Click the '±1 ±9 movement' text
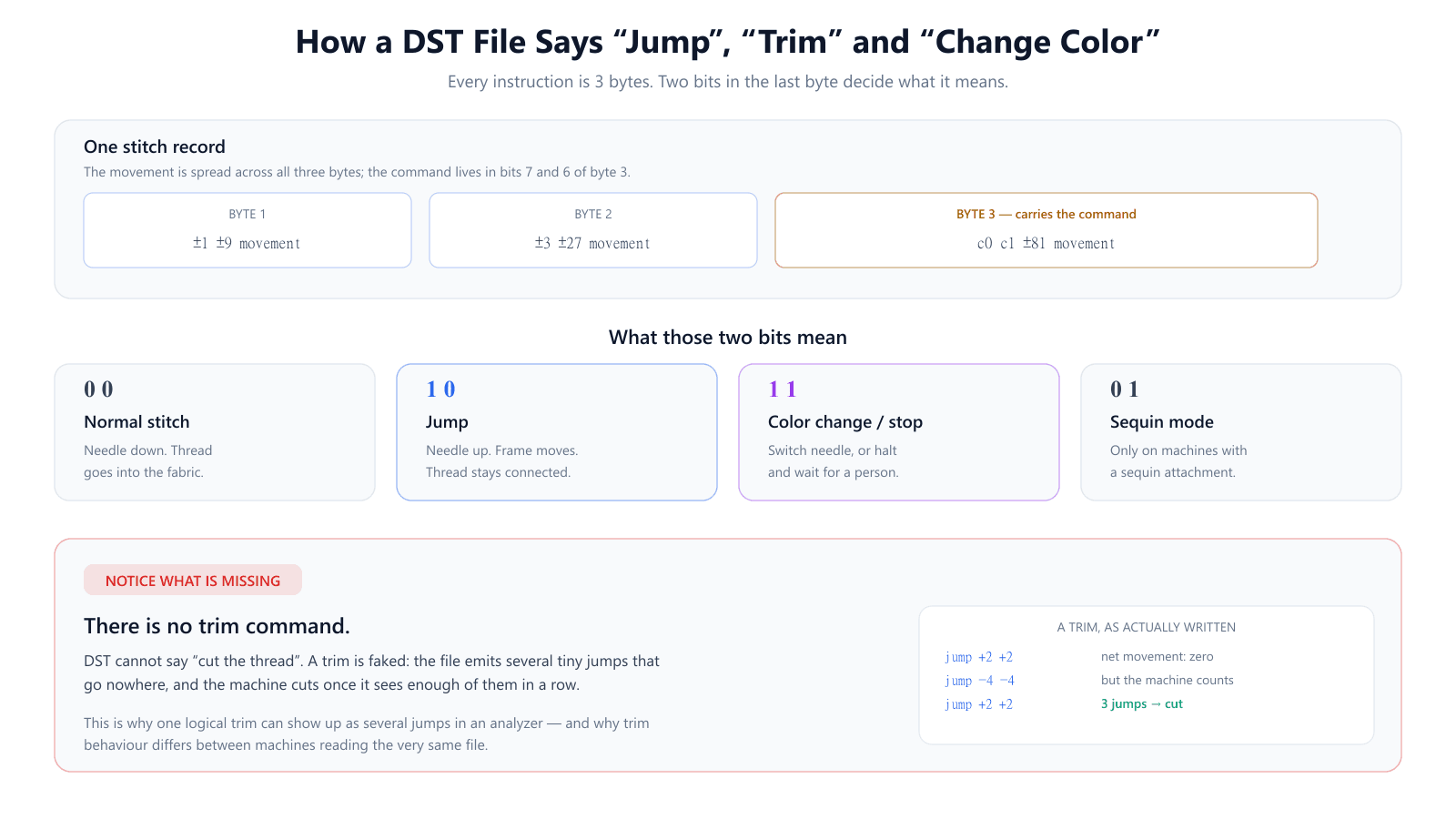The height and width of the screenshot is (819, 1456). (247, 243)
